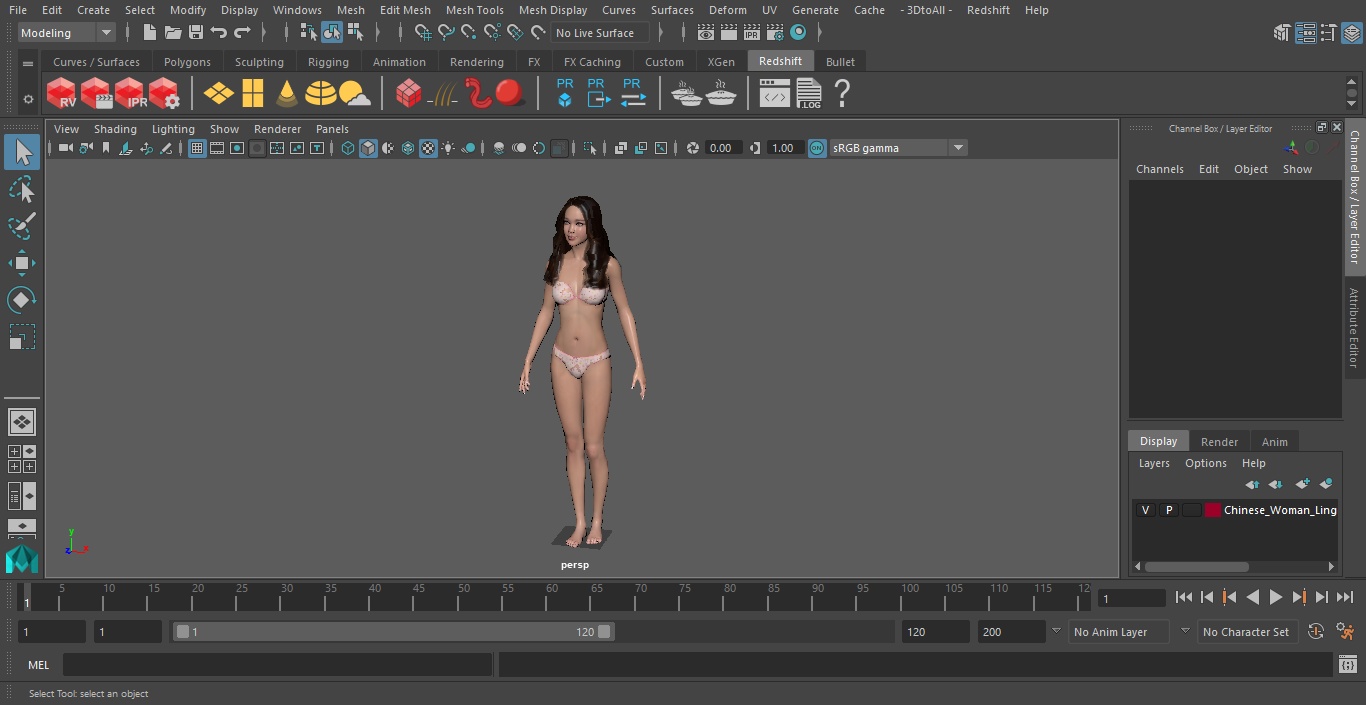
Task: Open viewport Shading menu
Action: tap(115, 129)
